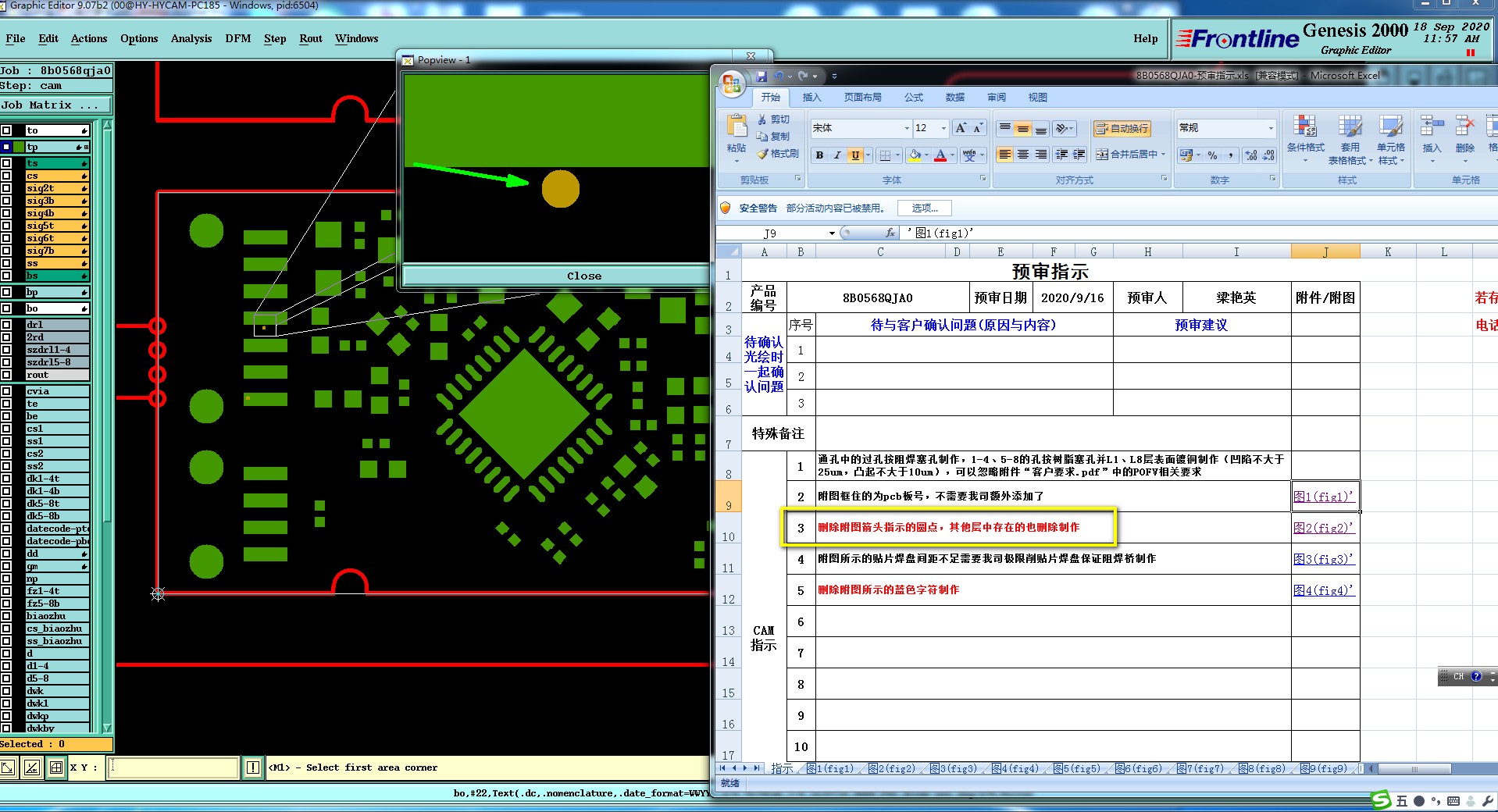
Task: Click the Save icon in Excel quick access
Action: pyautogui.click(x=761, y=76)
